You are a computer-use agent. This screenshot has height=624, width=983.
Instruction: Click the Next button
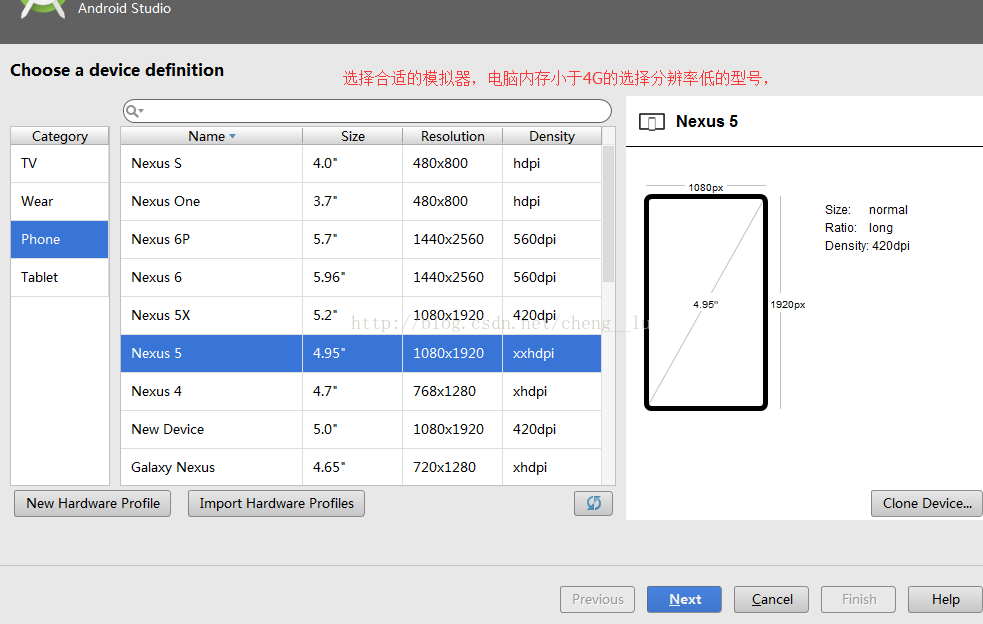(x=684, y=600)
